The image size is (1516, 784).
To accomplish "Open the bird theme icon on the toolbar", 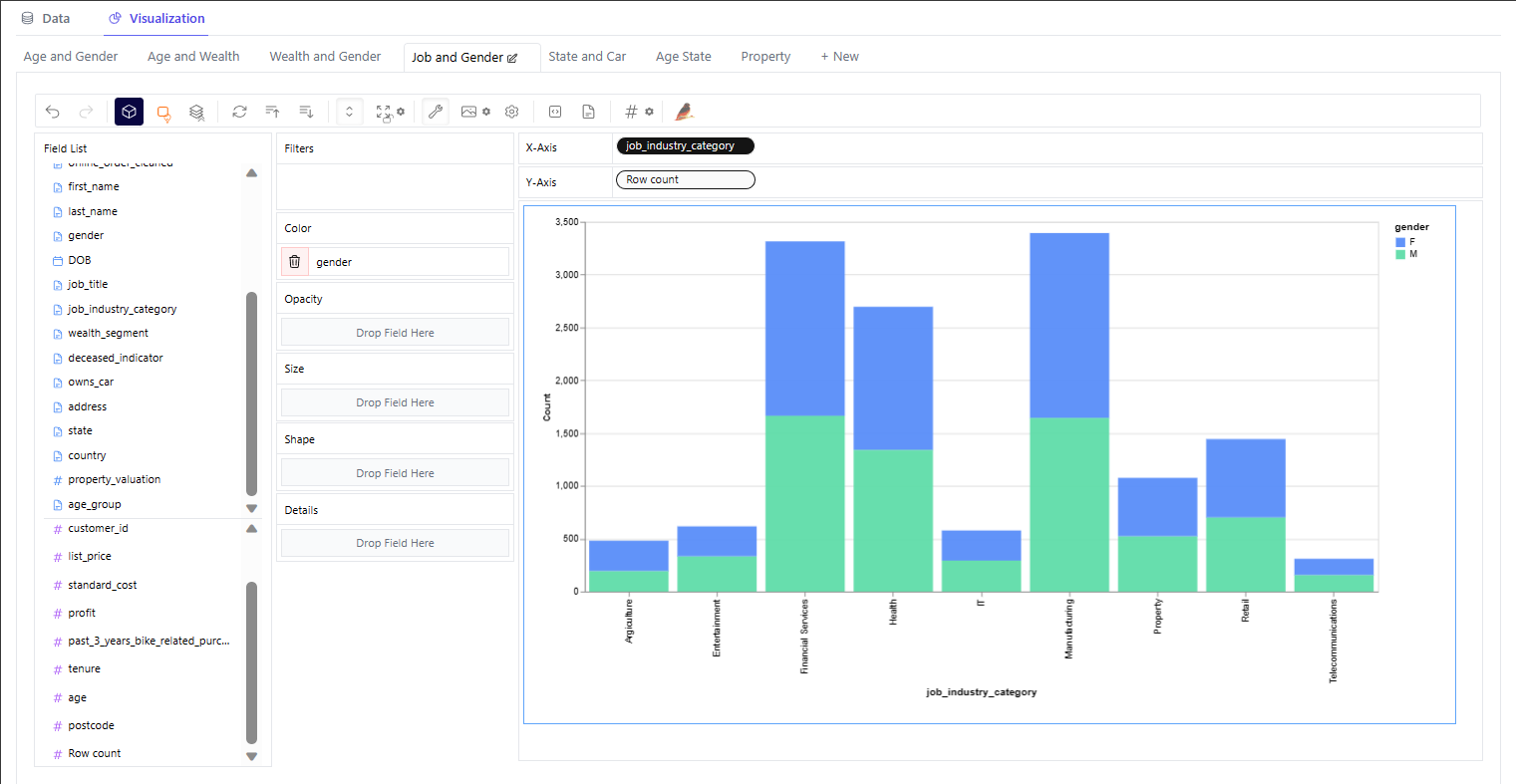I will click(x=684, y=111).
